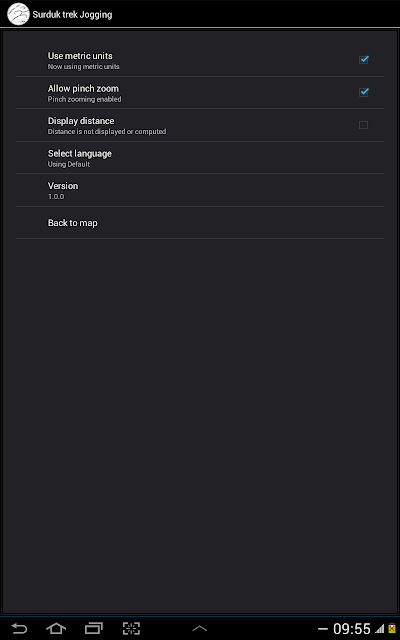400x640 pixels.
Task: Open the 09:55 clock in status bar
Action: 352,629
